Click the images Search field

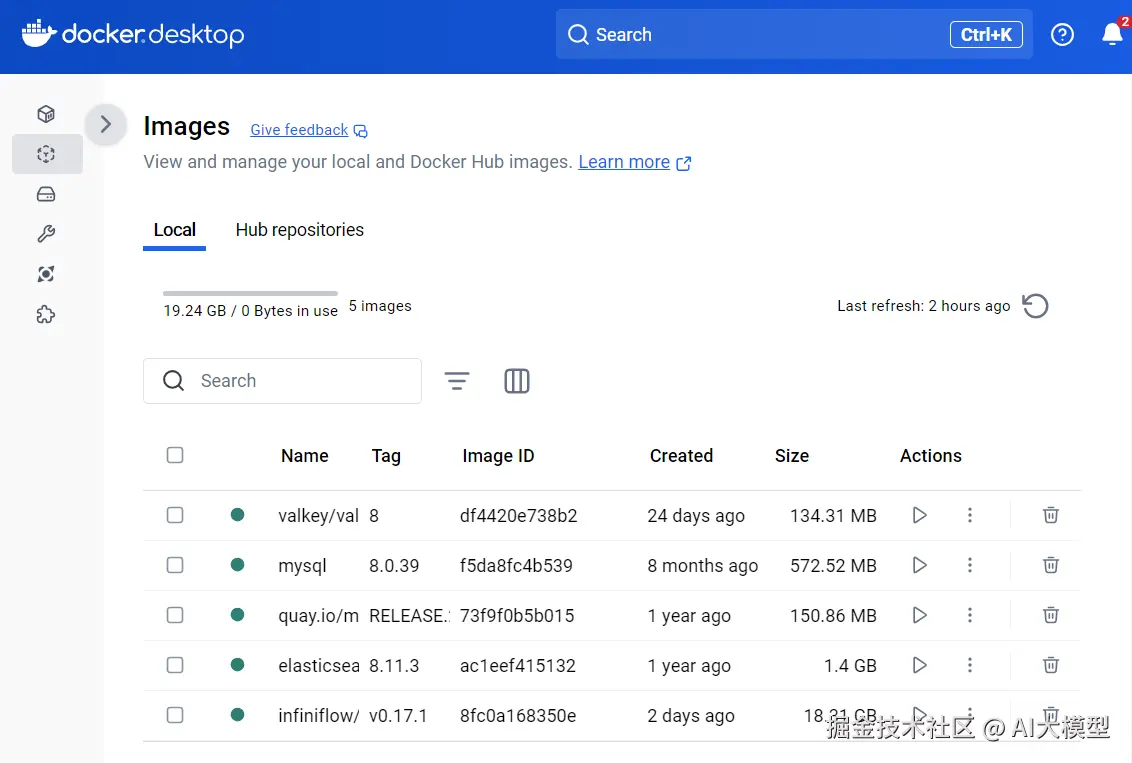click(x=282, y=381)
